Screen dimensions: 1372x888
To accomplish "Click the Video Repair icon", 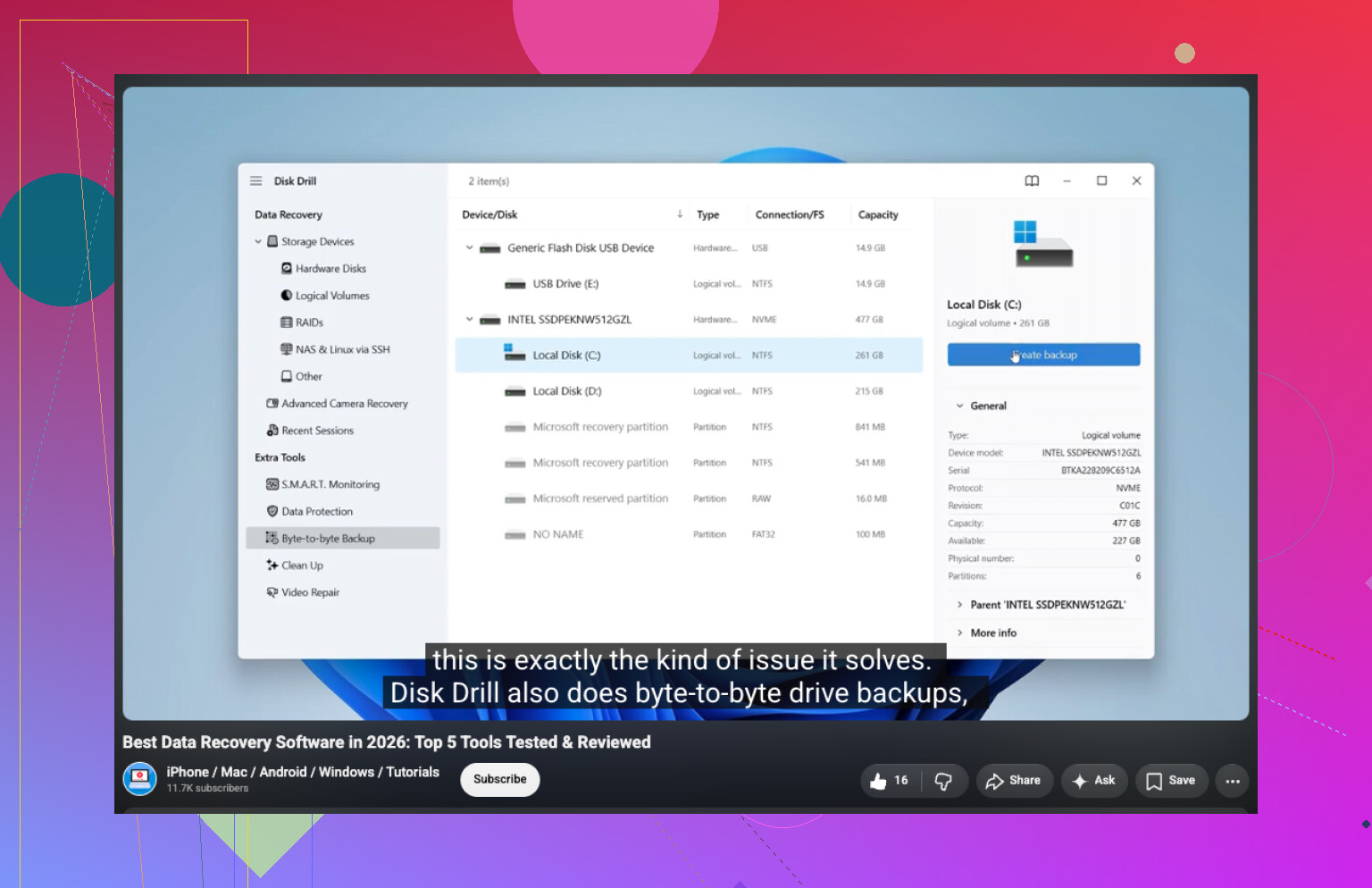I will (272, 591).
